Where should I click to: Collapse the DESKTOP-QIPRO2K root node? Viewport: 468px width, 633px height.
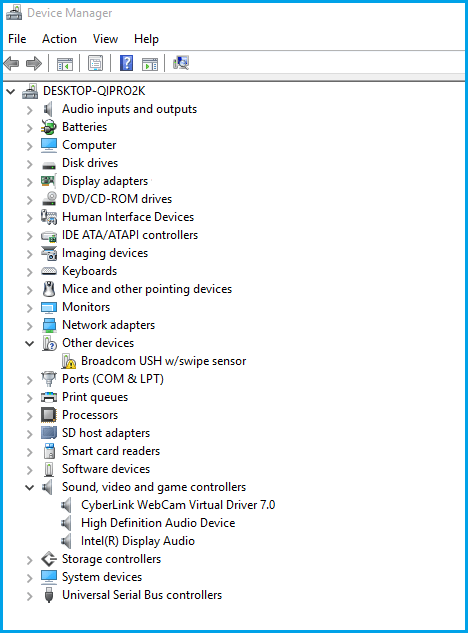coord(11,92)
